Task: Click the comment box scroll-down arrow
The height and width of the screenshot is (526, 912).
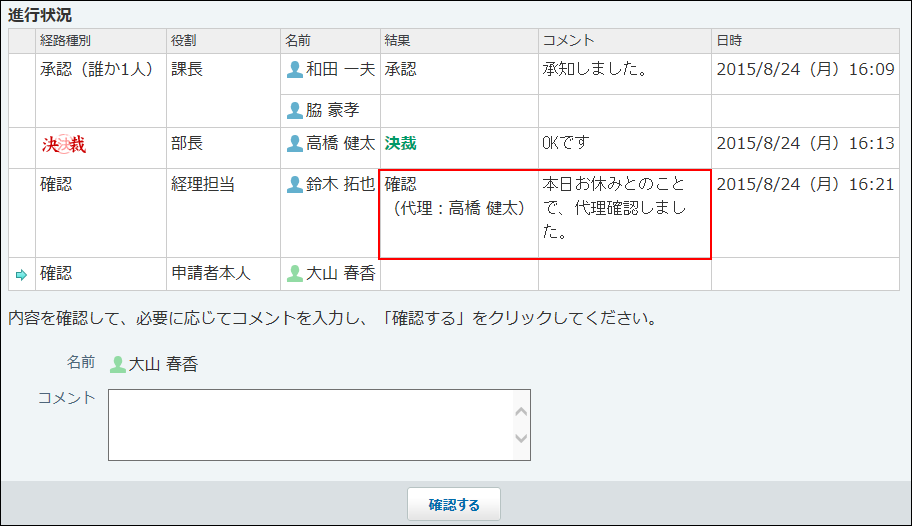Action: pyautogui.click(x=521, y=438)
